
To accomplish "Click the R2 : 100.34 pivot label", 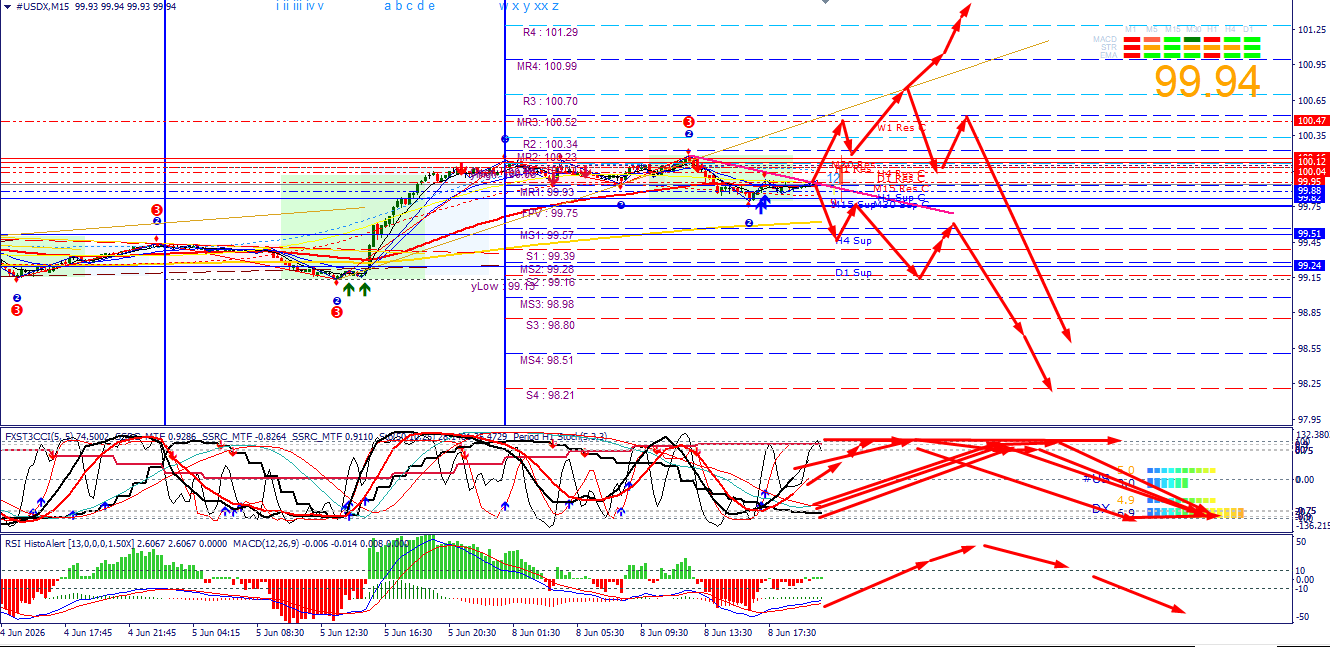I will click(x=550, y=144).
